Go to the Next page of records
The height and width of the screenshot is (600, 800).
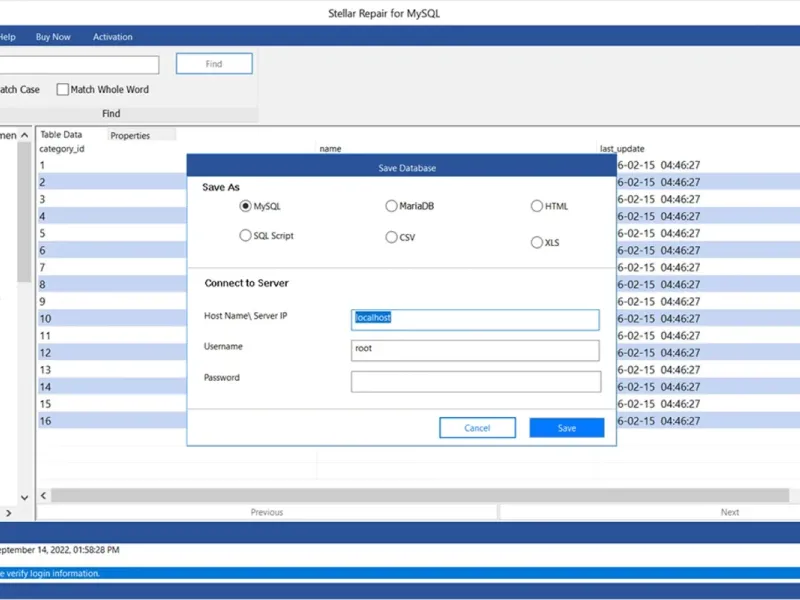pyautogui.click(x=730, y=512)
